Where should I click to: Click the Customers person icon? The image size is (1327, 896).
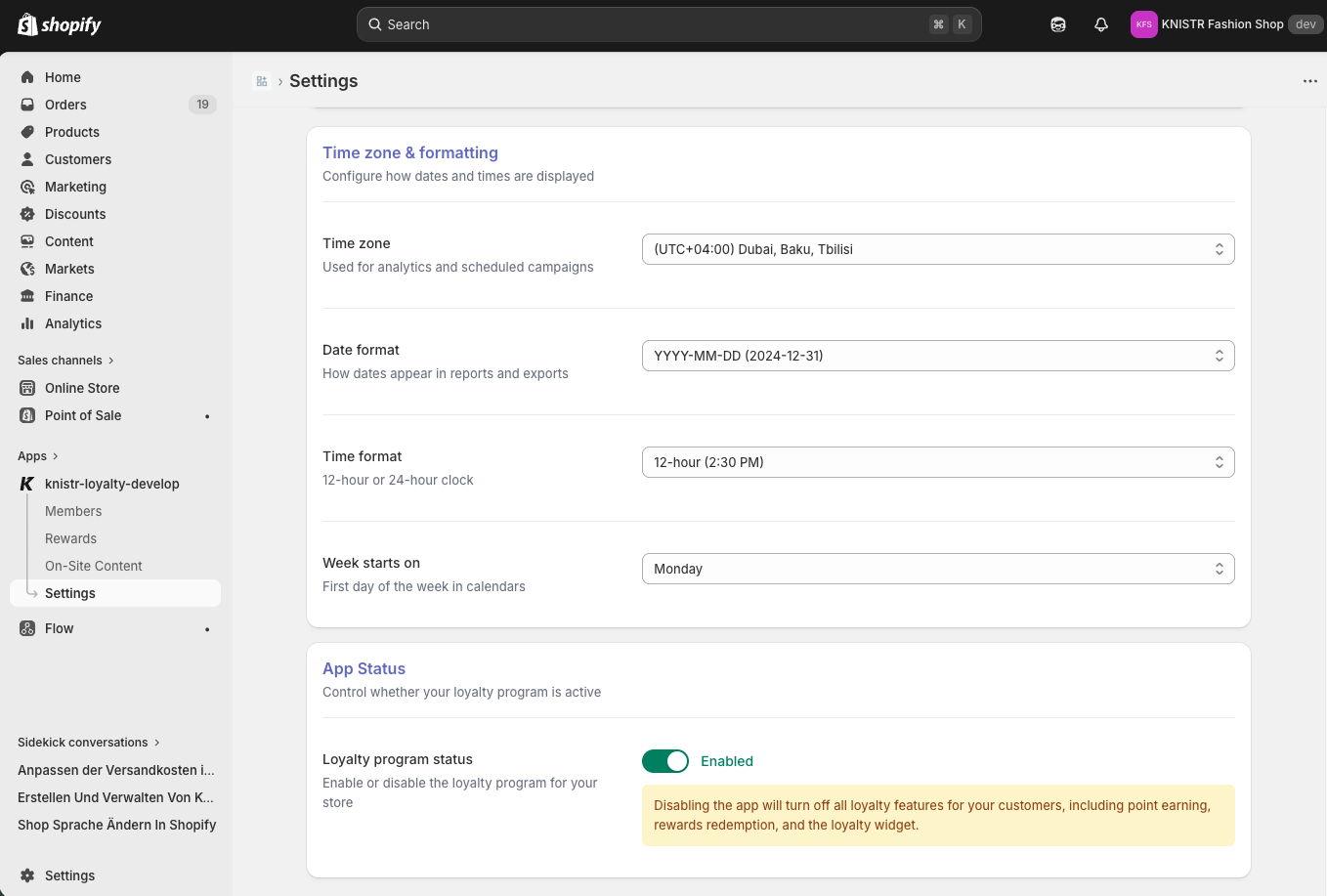[27, 159]
